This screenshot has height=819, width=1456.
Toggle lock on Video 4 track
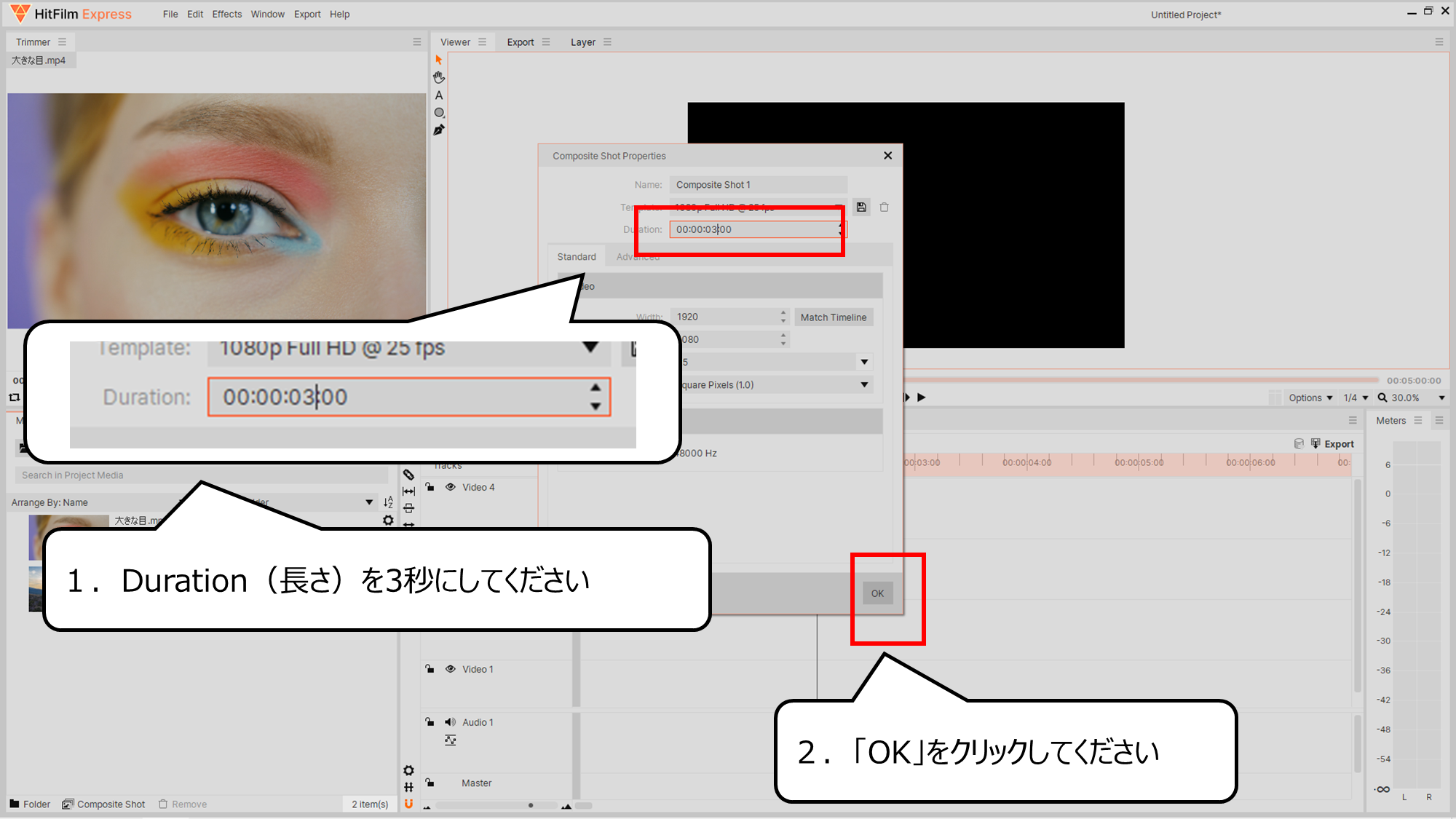click(430, 487)
